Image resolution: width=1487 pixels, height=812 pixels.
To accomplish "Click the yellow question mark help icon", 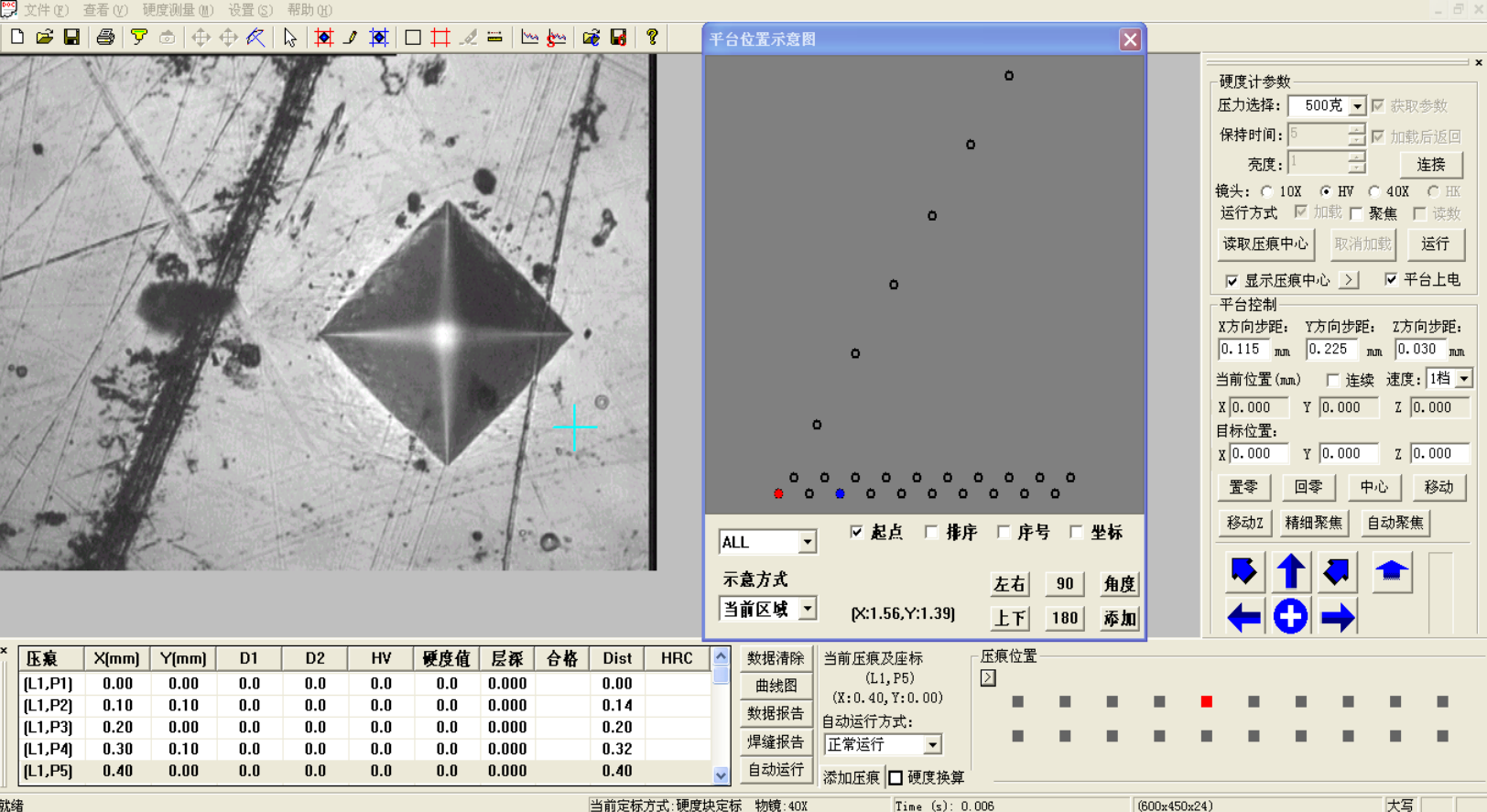I will [x=652, y=38].
